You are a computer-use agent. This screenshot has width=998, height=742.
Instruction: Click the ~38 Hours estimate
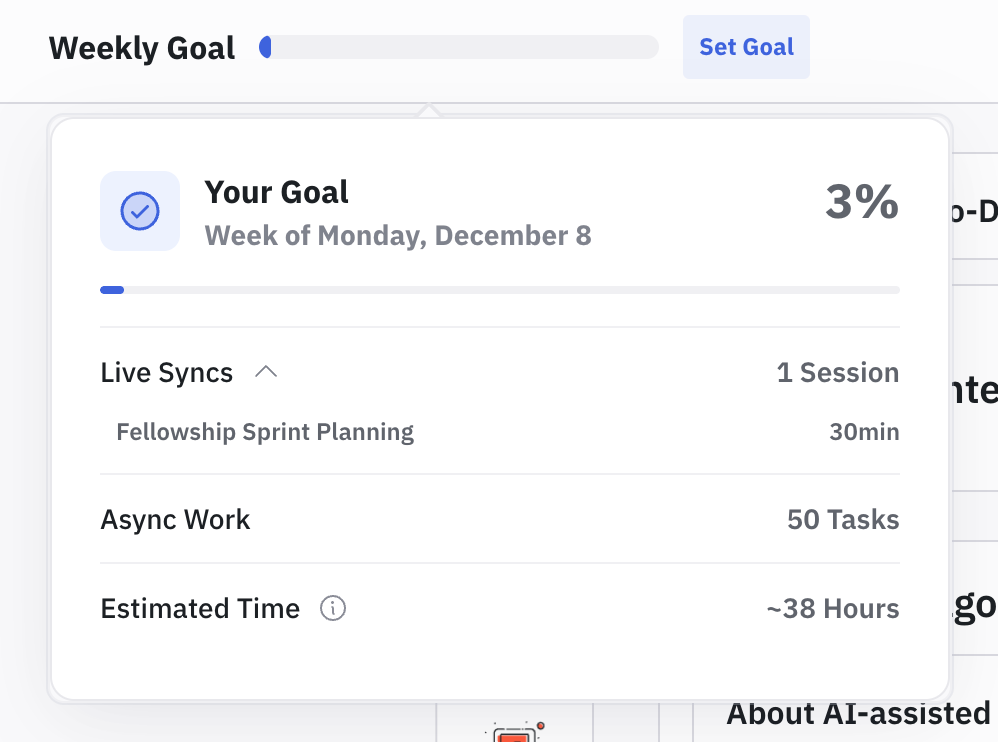832,608
